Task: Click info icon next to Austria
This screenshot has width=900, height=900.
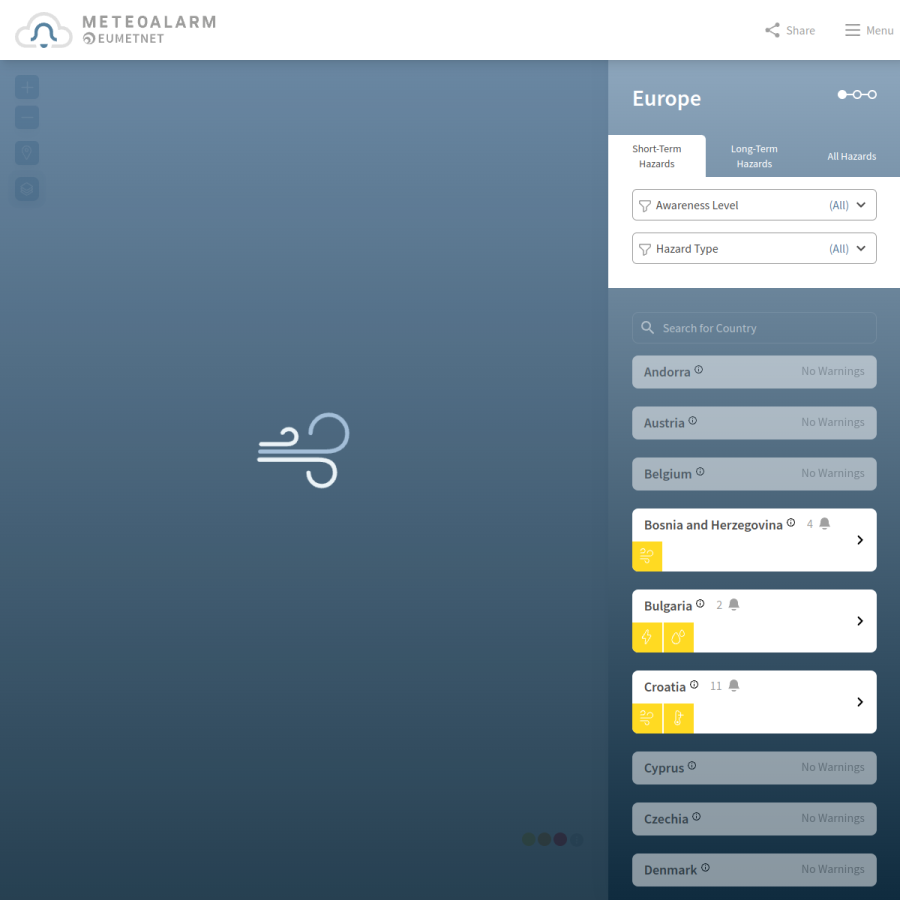Action: click(693, 421)
